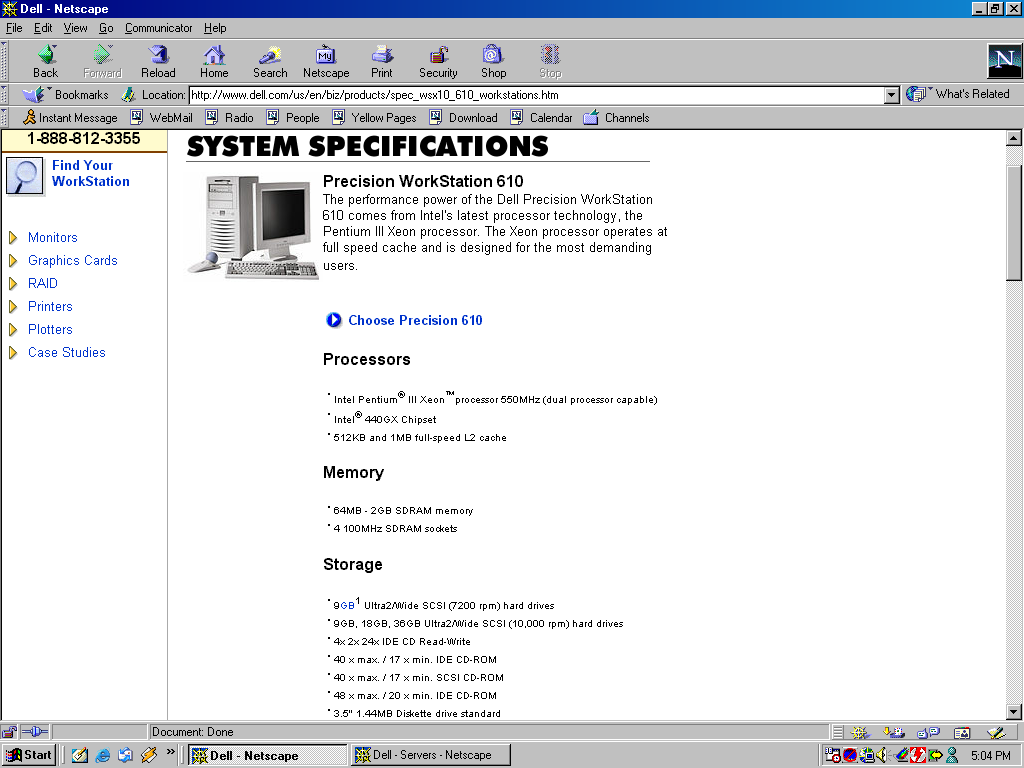This screenshot has width=1024, height=768.
Task: Click the Location URL field
Action: (x=536, y=95)
